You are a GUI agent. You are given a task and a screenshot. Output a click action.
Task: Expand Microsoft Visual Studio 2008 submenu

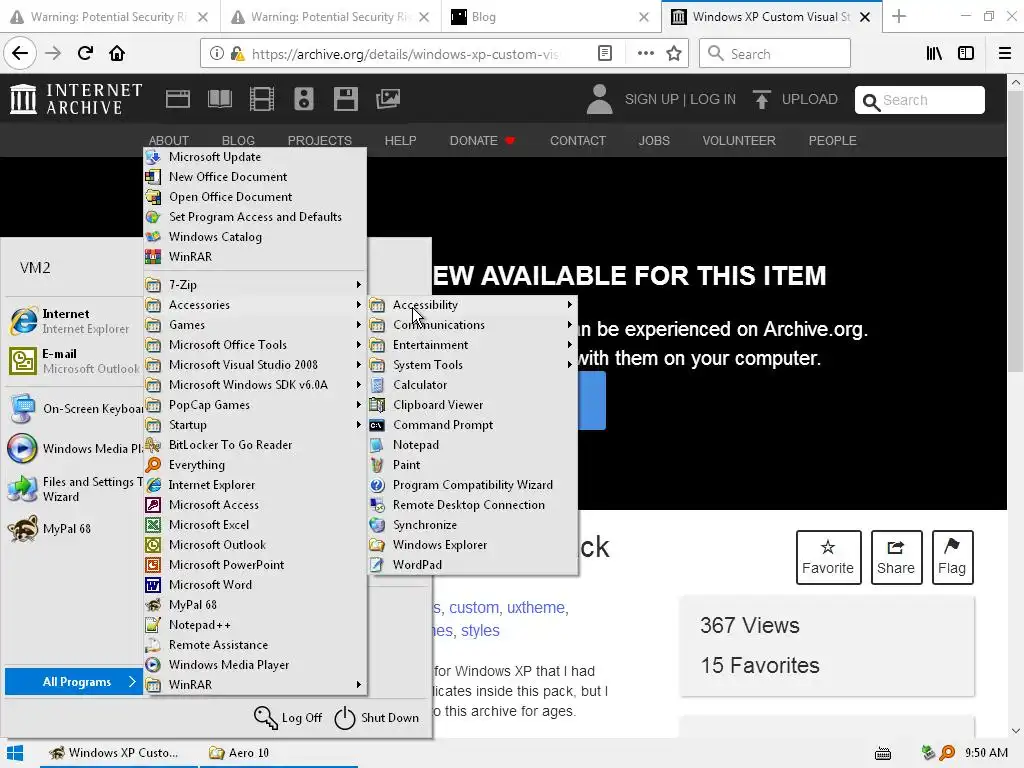coord(255,365)
